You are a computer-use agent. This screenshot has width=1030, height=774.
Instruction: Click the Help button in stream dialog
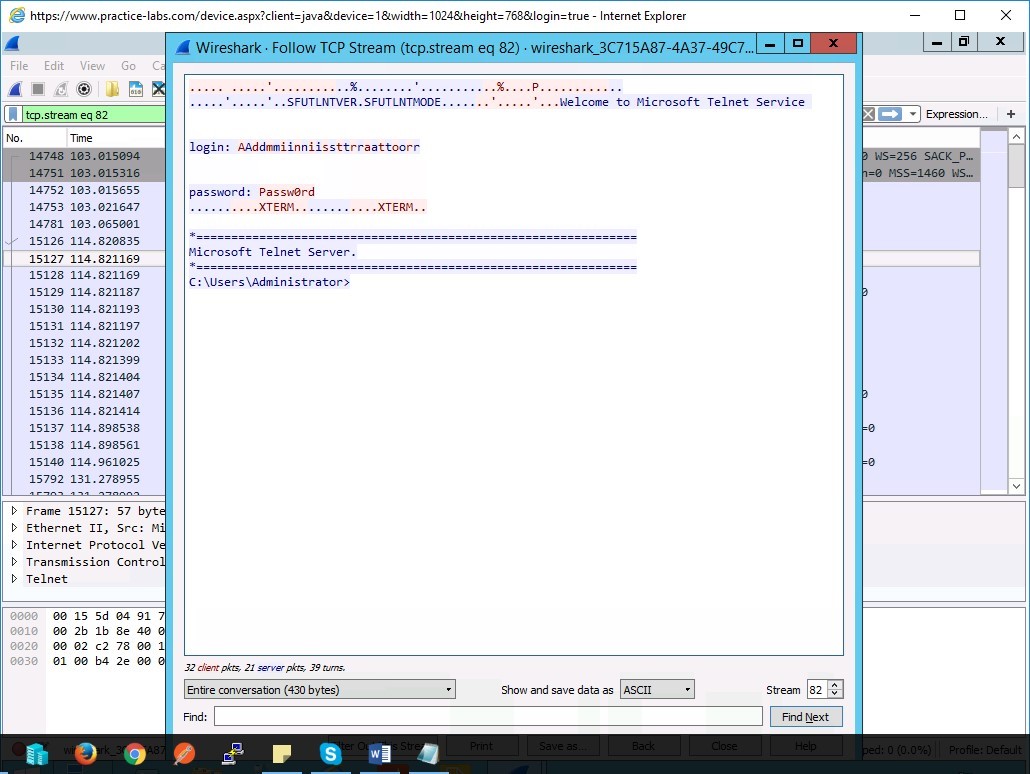coord(805,746)
